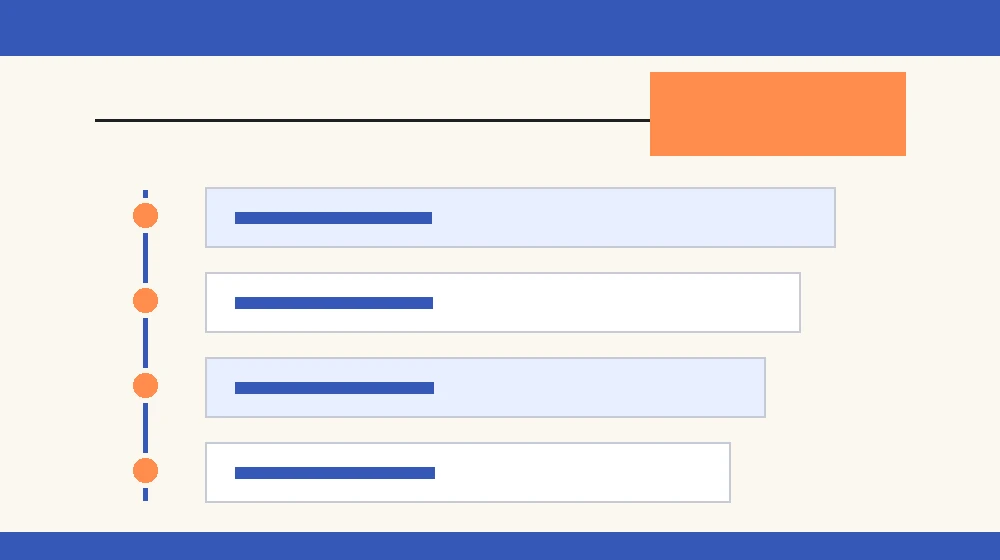
Task: Click the black horizontal divider line
Action: click(372, 120)
